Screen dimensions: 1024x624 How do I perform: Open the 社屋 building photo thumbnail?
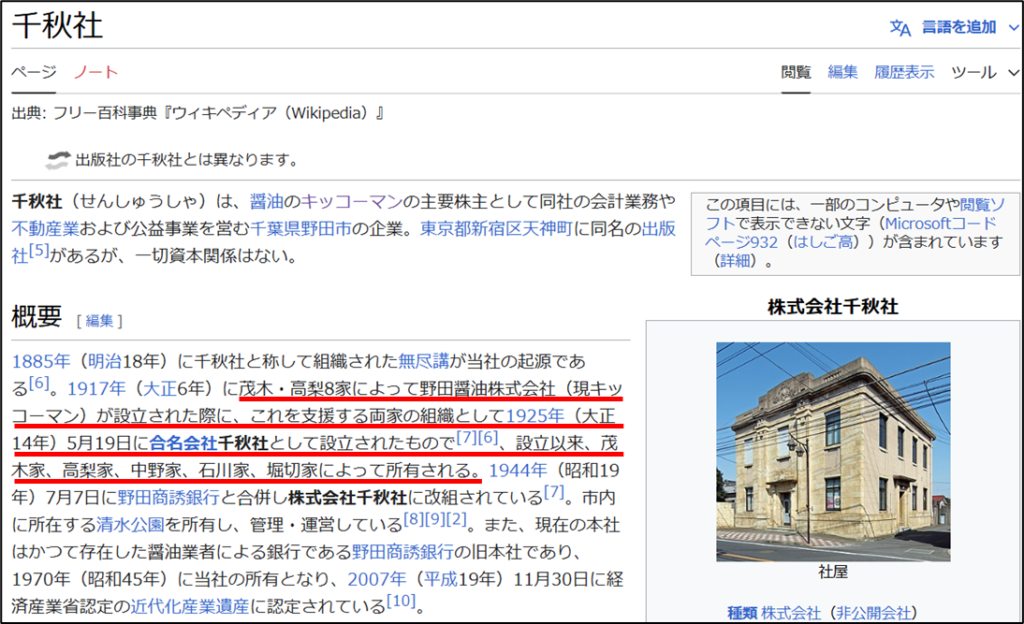point(833,451)
